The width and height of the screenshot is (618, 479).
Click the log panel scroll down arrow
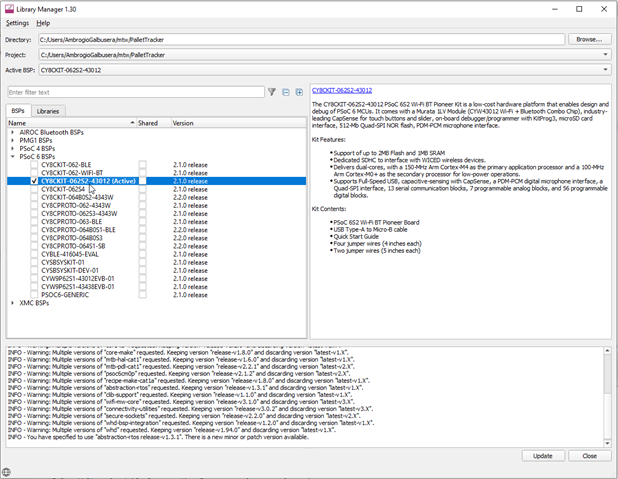(x=607, y=444)
